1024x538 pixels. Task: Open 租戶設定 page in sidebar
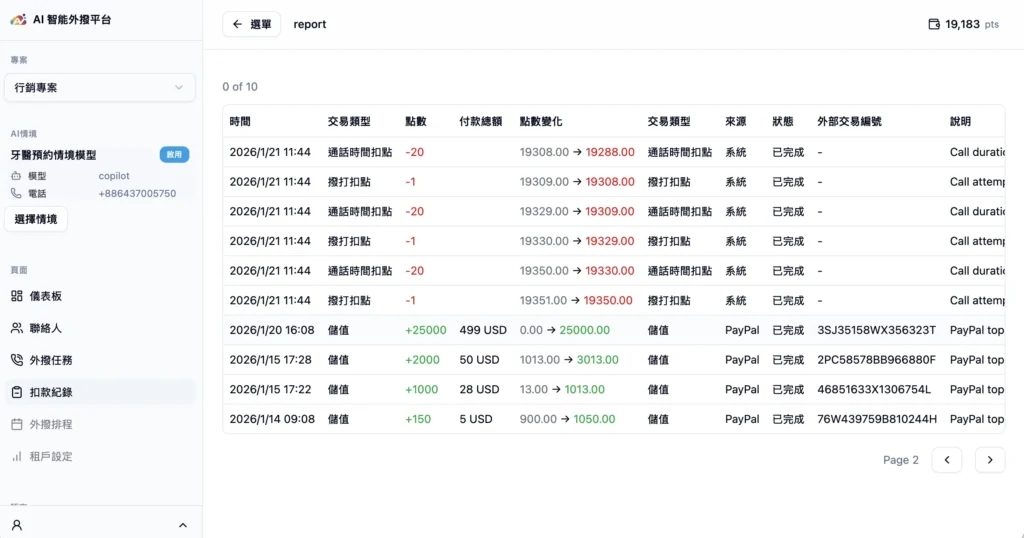coord(100,456)
